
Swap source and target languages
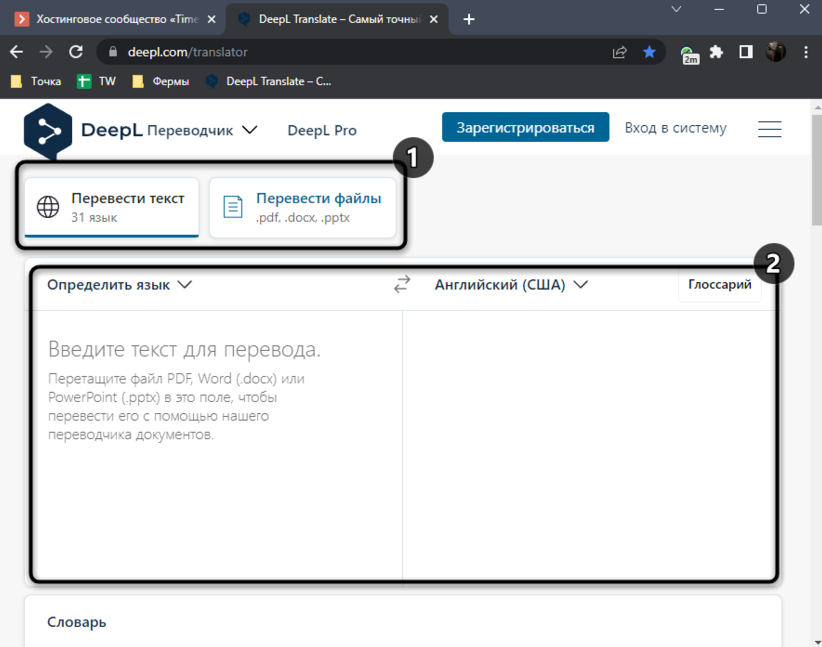(402, 285)
